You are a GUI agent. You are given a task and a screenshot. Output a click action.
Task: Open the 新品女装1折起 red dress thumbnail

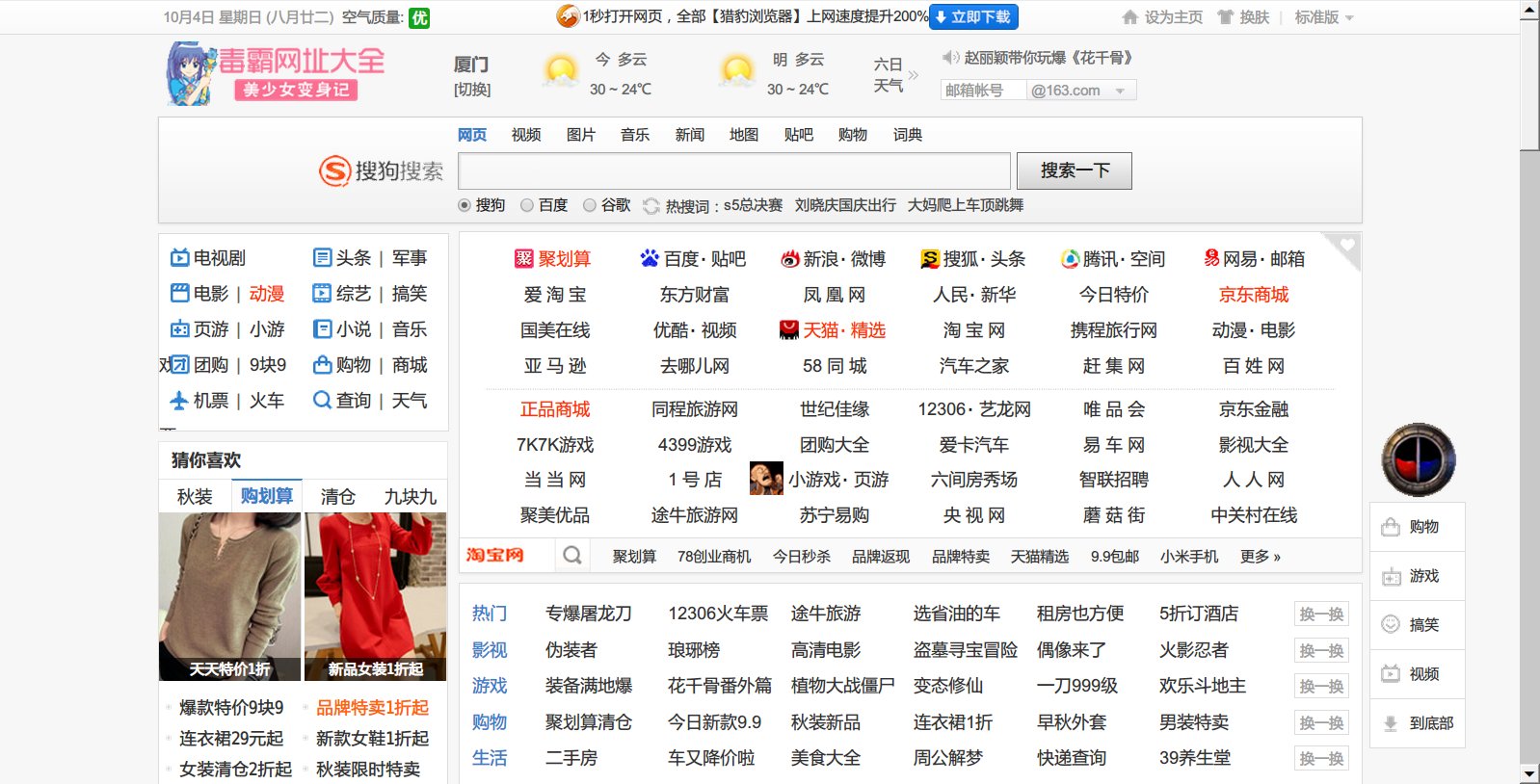click(x=376, y=596)
